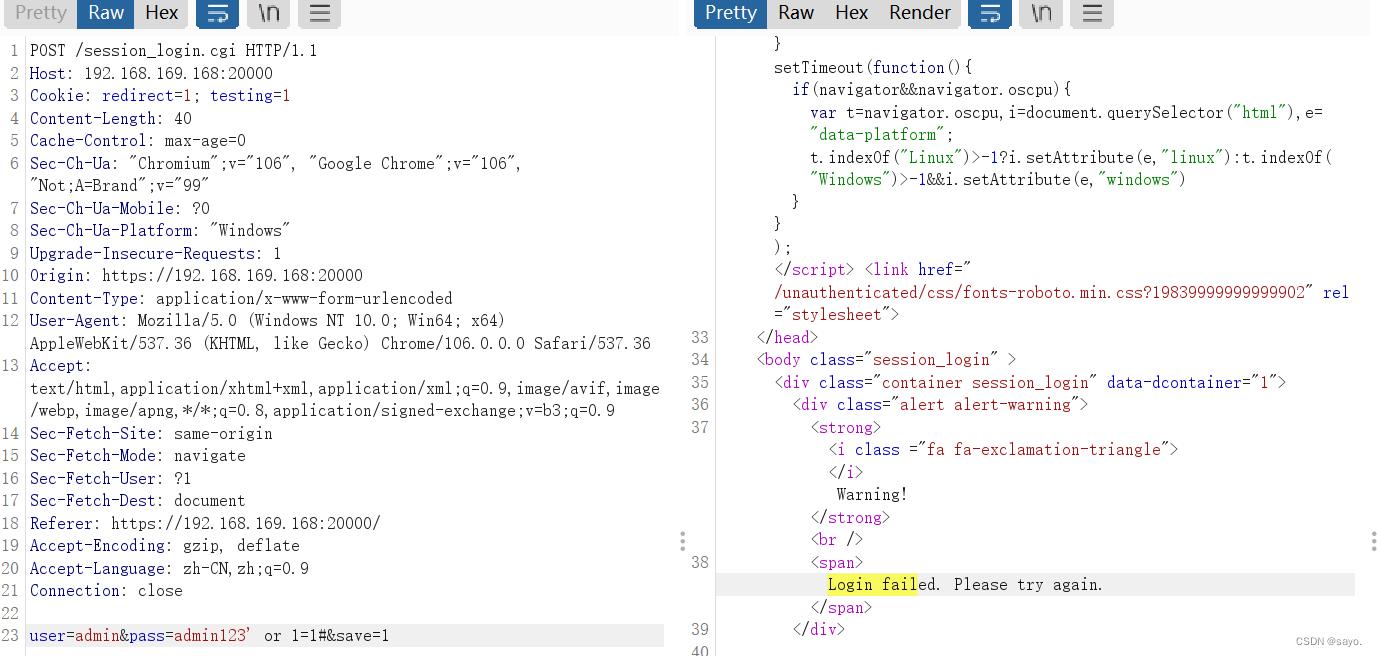Click the '/unauthenticated/css/fonts-roboto.min.css' path in response

1040,293
